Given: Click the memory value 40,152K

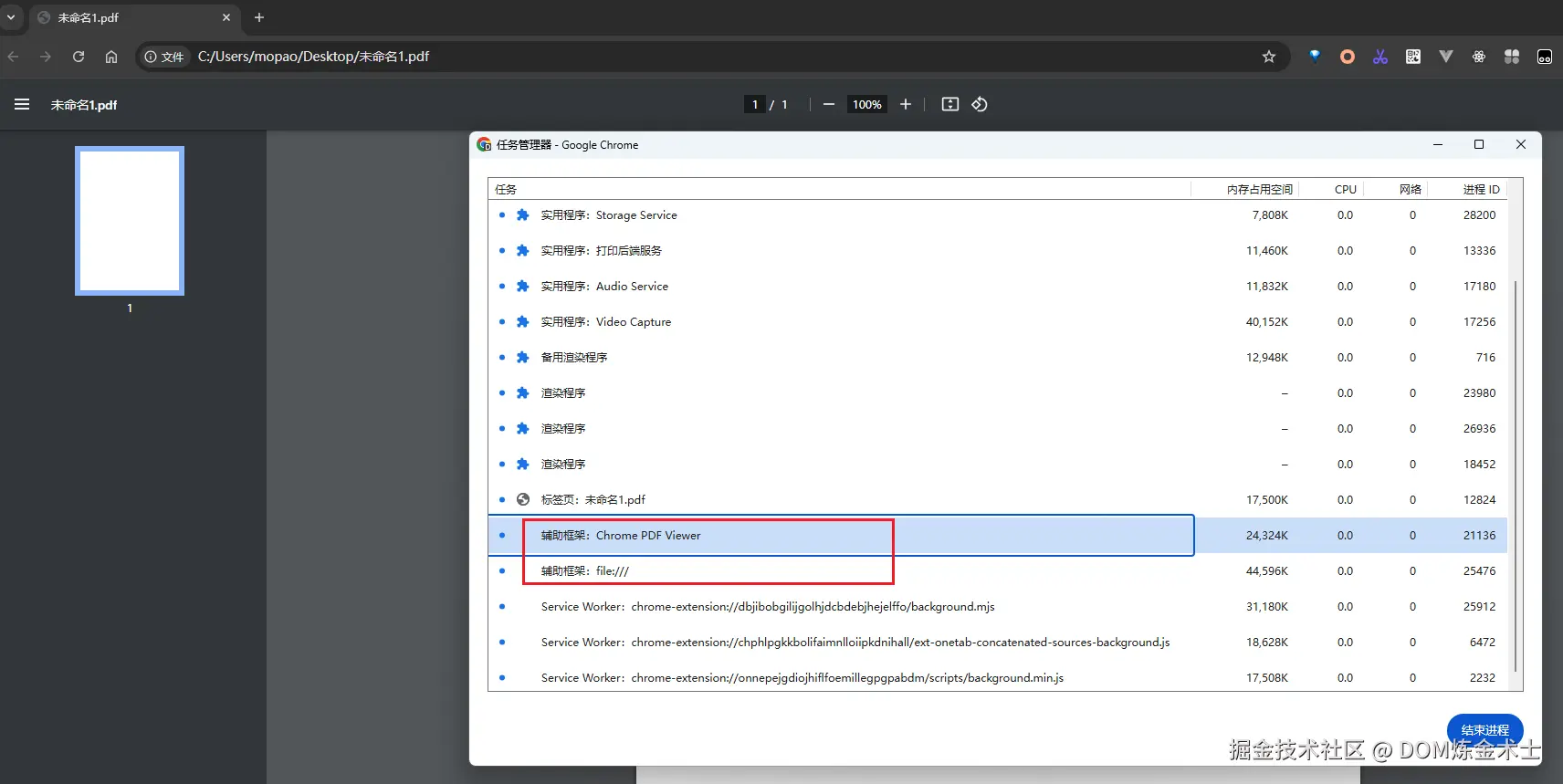Looking at the screenshot, I should coord(1267,322).
